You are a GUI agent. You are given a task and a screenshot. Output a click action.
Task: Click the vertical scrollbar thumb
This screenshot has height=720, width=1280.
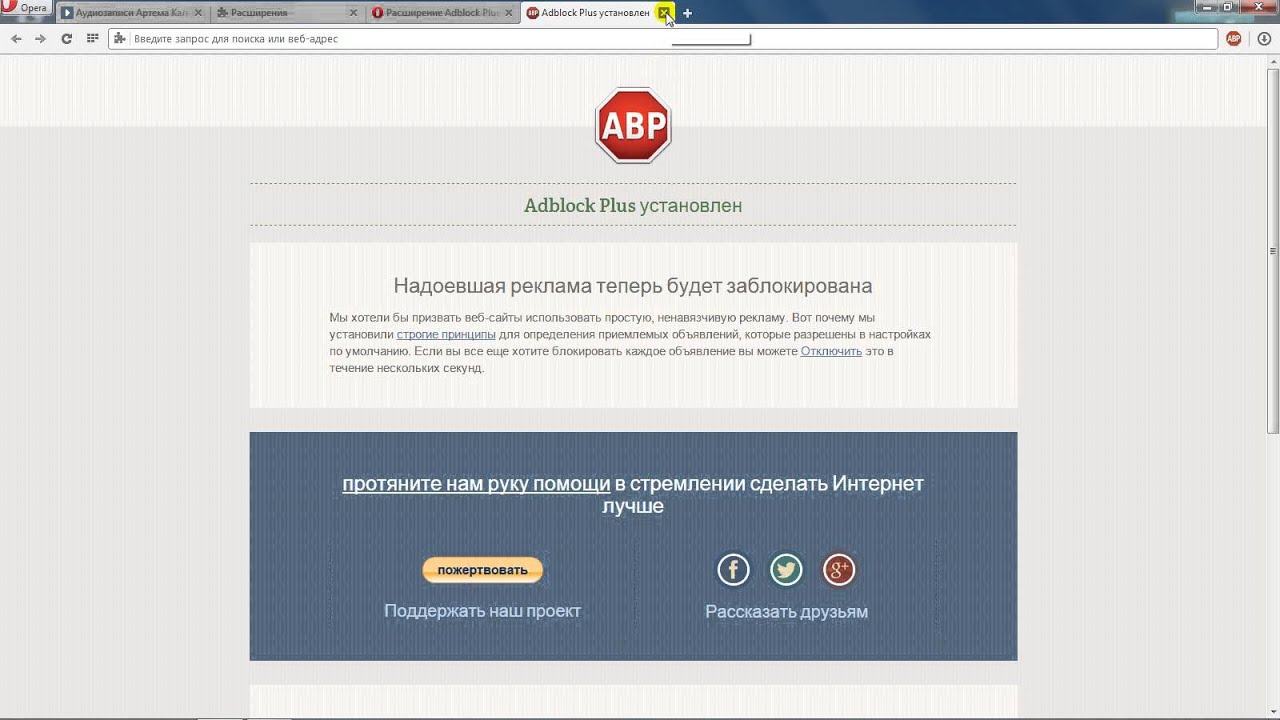(1273, 250)
